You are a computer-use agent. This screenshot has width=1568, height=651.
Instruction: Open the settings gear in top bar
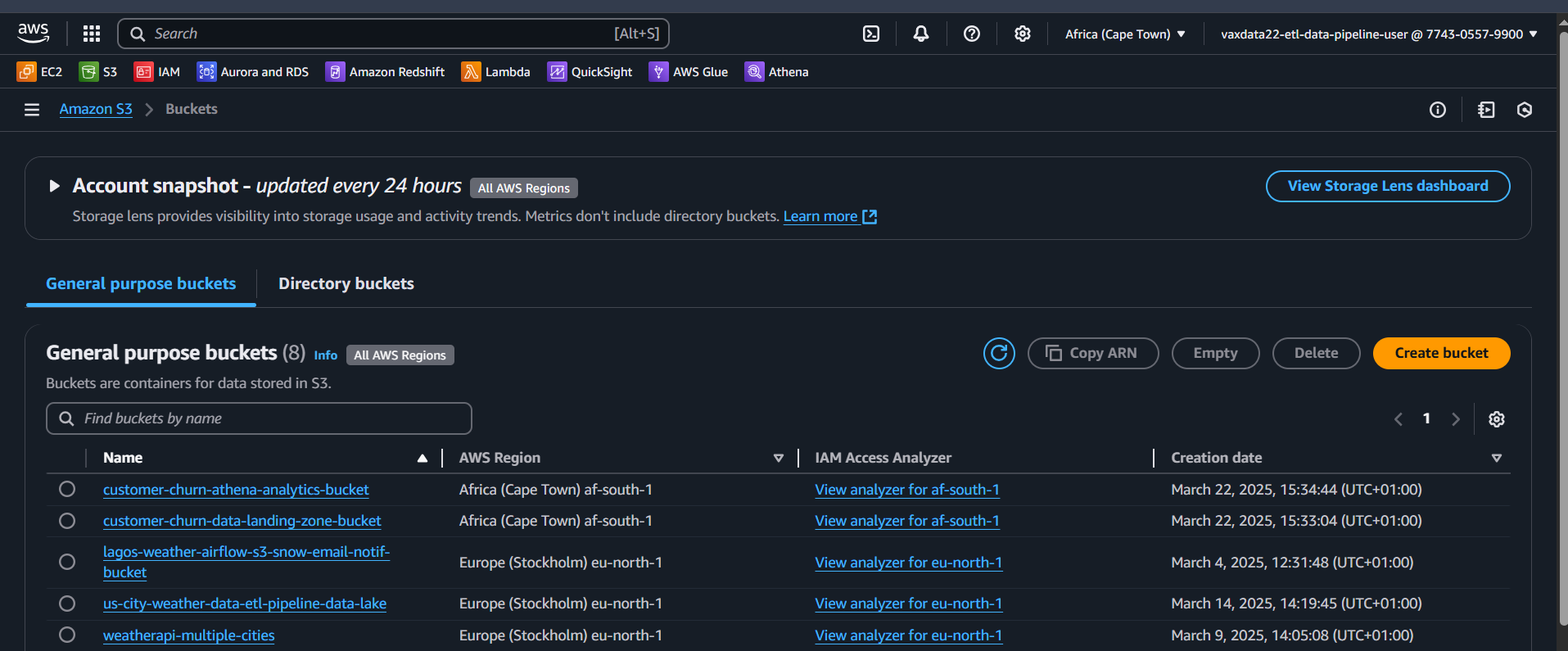pyautogui.click(x=1023, y=34)
